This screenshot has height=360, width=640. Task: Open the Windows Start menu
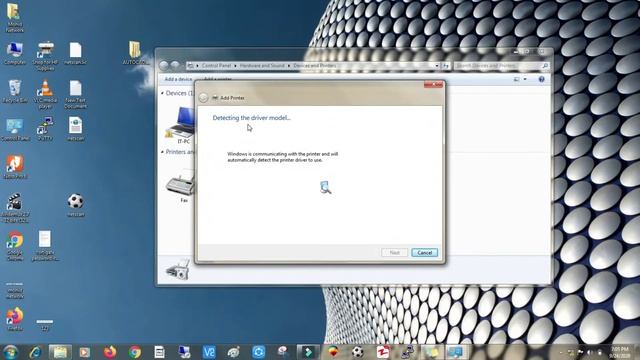point(10,352)
